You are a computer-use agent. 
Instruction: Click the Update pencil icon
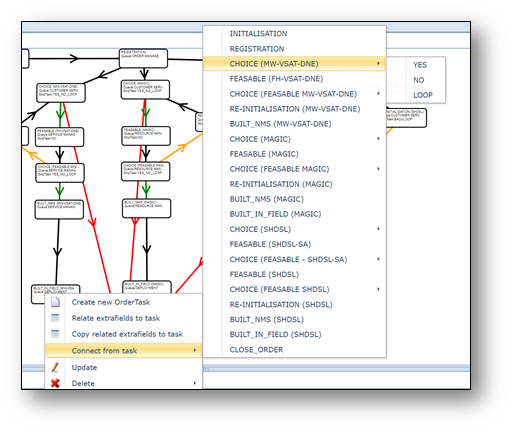tap(55, 367)
